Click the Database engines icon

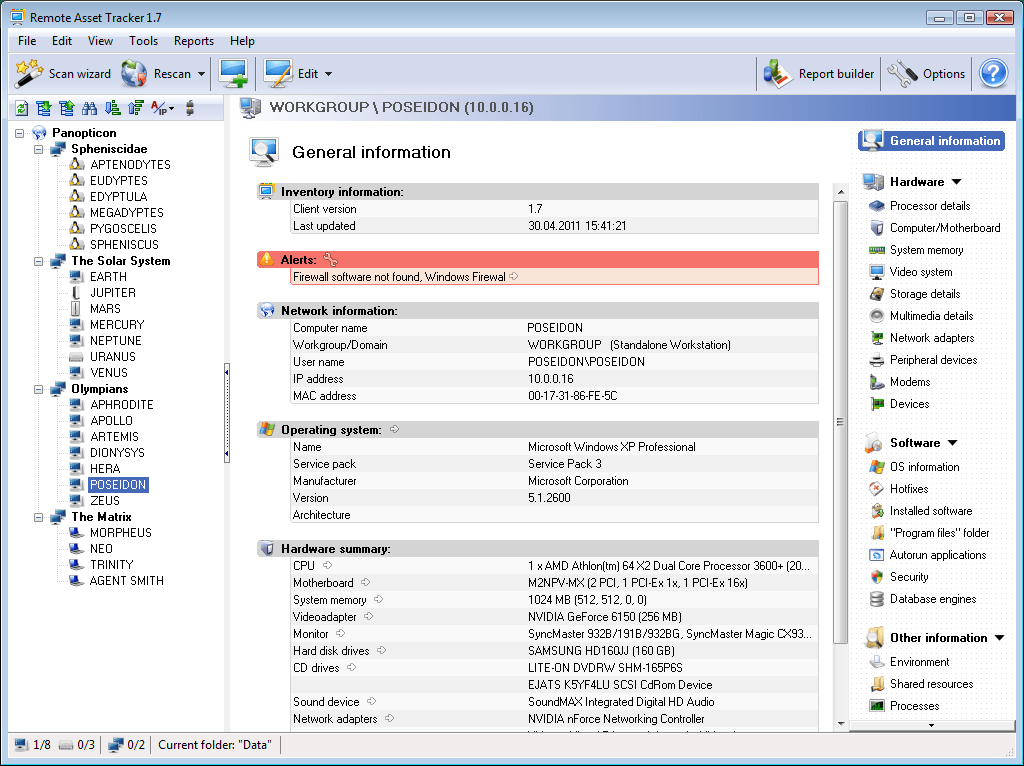(x=877, y=599)
